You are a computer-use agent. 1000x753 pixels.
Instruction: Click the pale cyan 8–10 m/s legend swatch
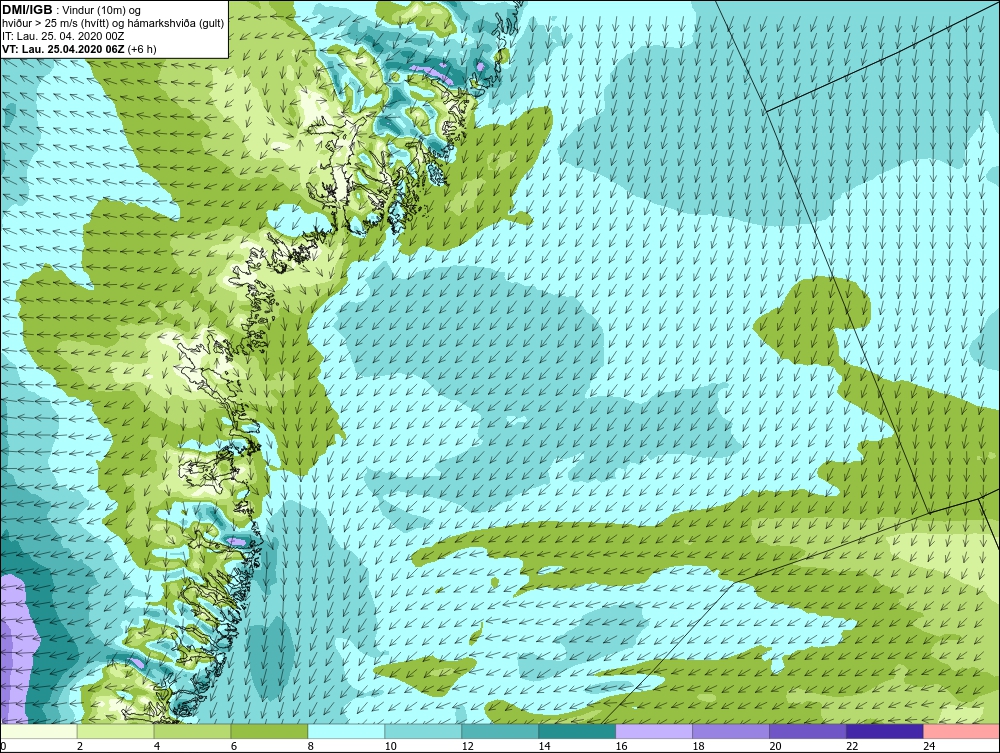(x=346, y=732)
